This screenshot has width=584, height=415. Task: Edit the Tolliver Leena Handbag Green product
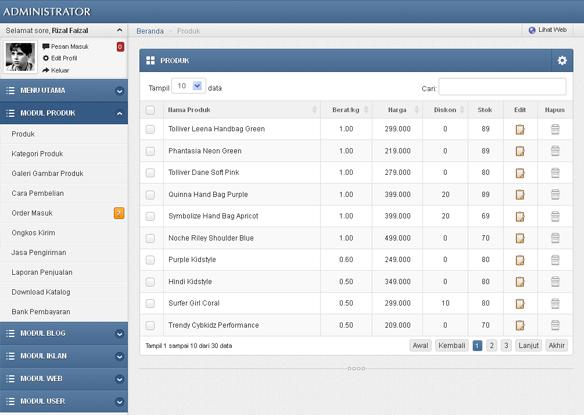pyautogui.click(x=520, y=129)
